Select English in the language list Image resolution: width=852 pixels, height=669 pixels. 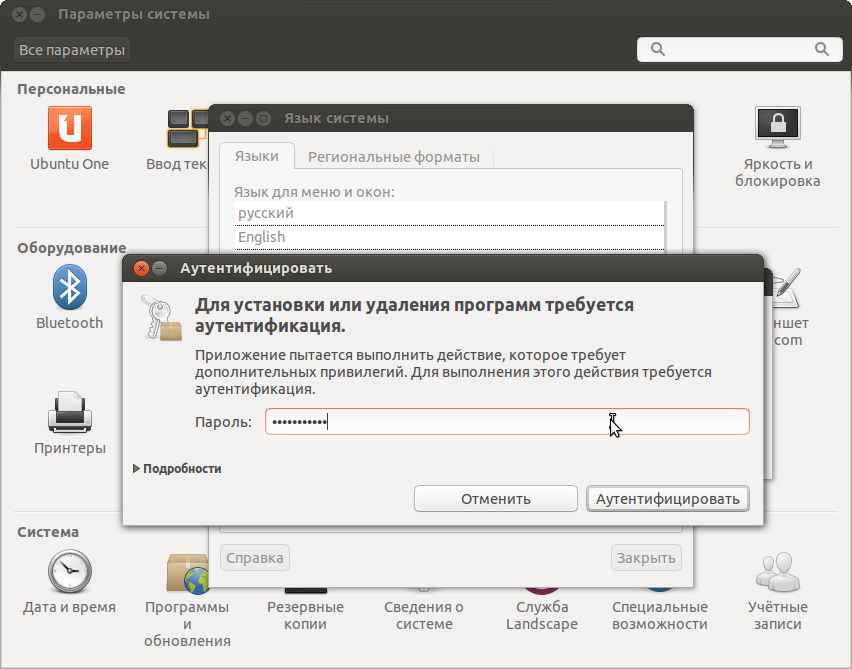(x=262, y=237)
